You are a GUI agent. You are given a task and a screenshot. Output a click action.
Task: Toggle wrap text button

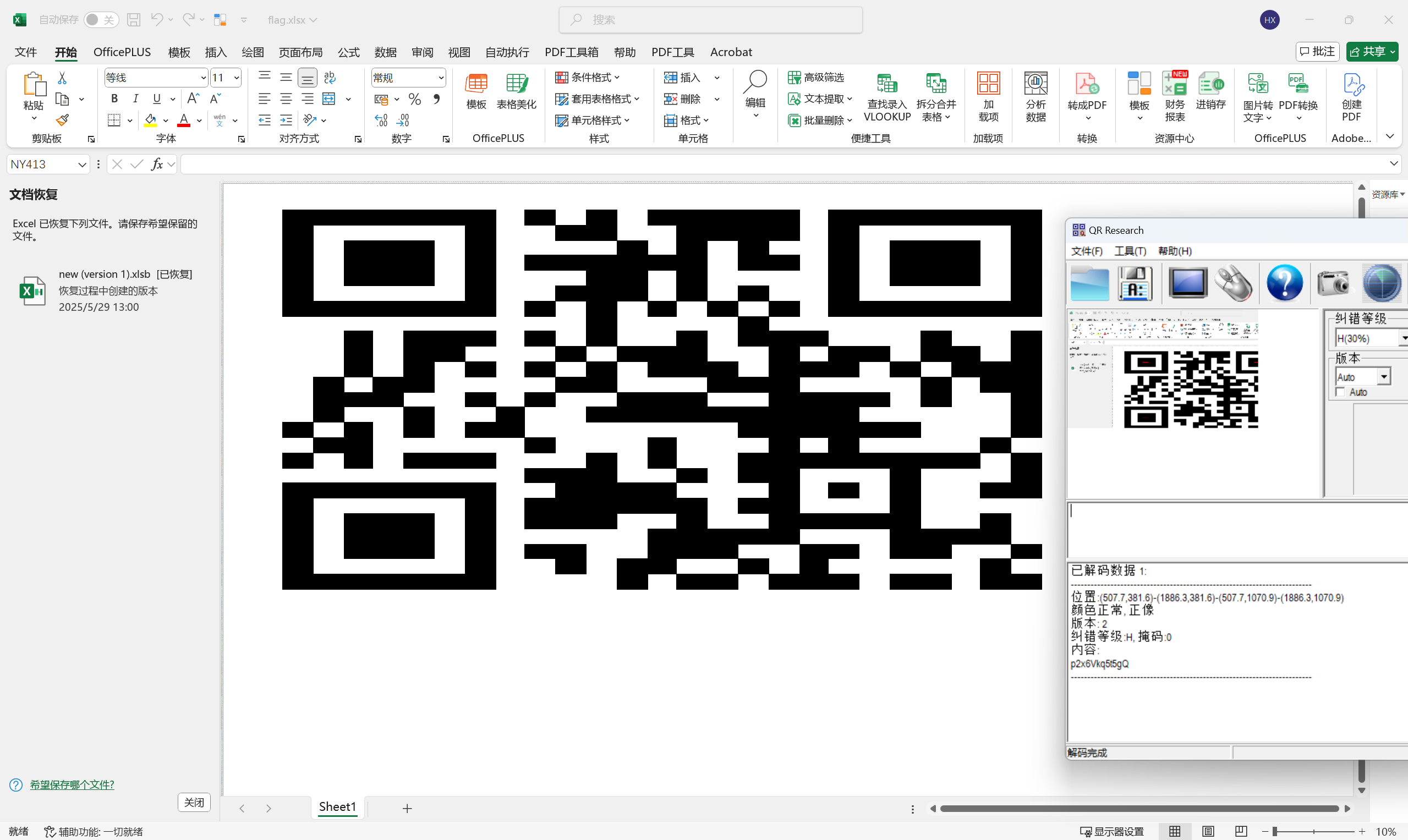[x=330, y=77]
